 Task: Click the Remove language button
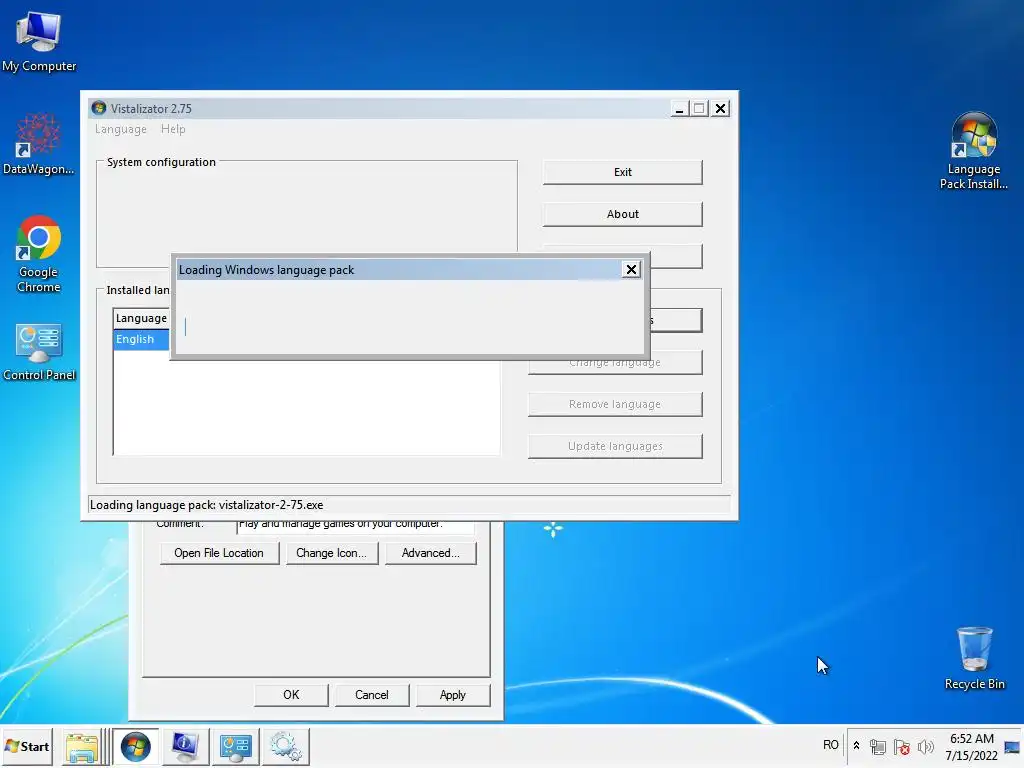pos(615,404)
